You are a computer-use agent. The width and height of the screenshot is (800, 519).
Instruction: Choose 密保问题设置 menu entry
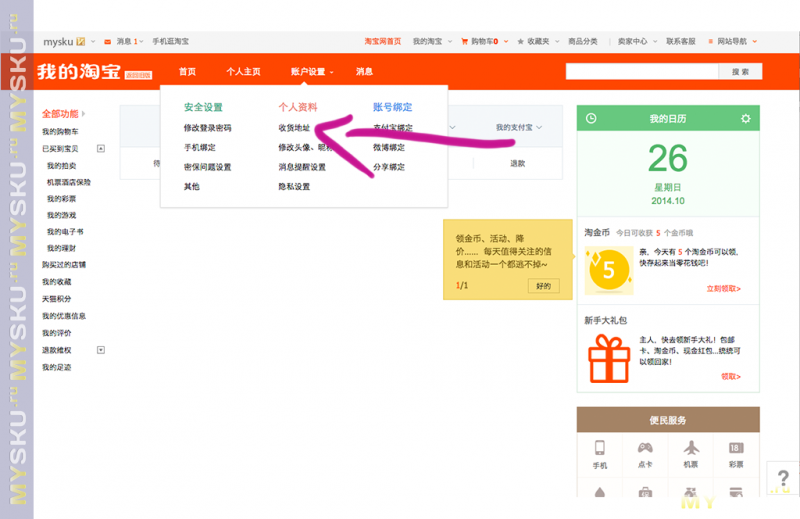pos(207,167)
